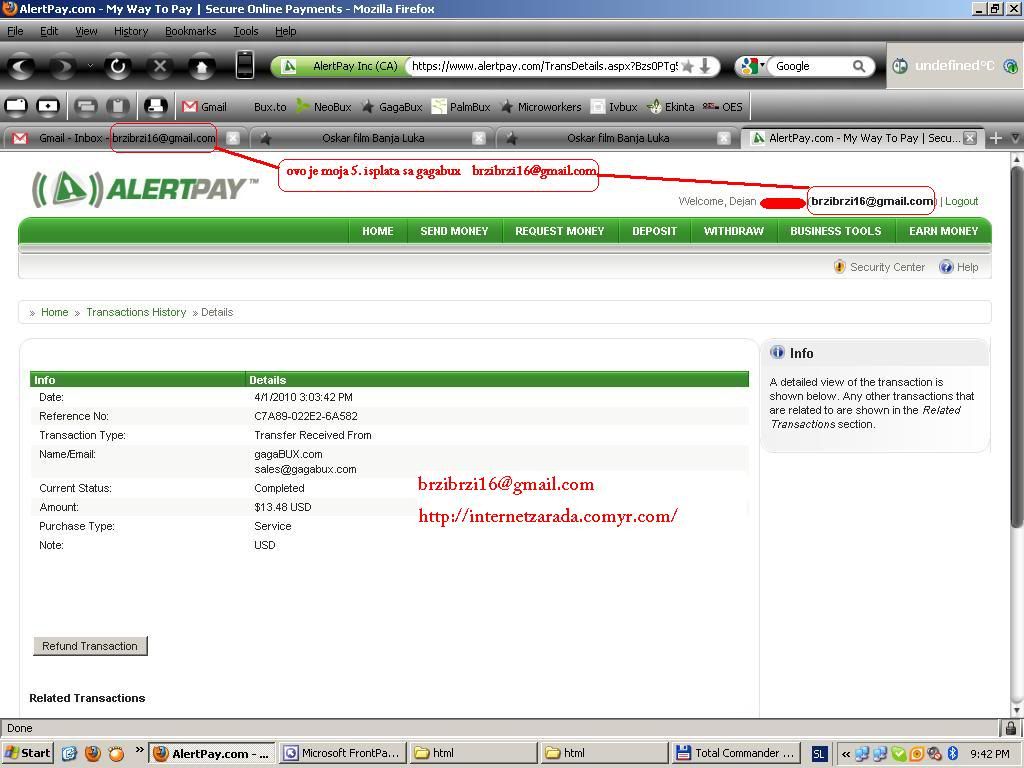Viewport: 1024px width, 768px height.
Task: Click the AlertPay site identity icon
Action: click(289, 66)
